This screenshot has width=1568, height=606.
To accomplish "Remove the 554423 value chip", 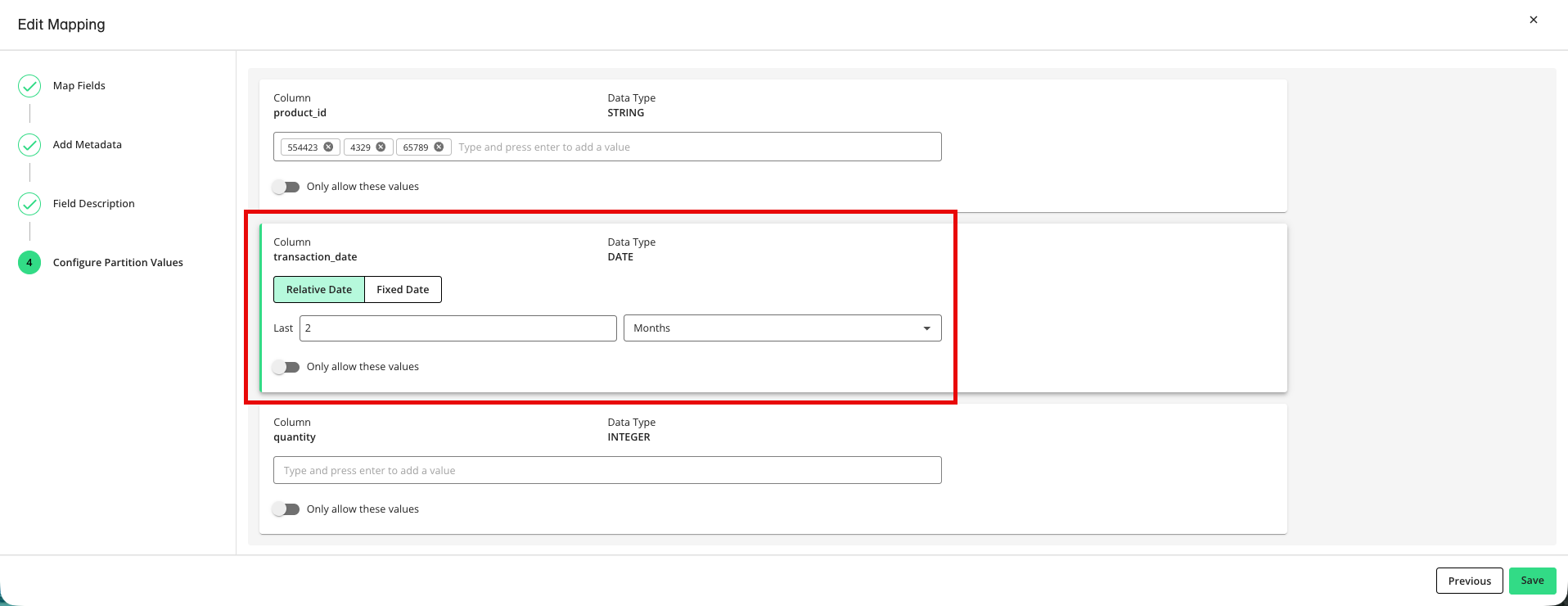I will click(x=328, y=147).
